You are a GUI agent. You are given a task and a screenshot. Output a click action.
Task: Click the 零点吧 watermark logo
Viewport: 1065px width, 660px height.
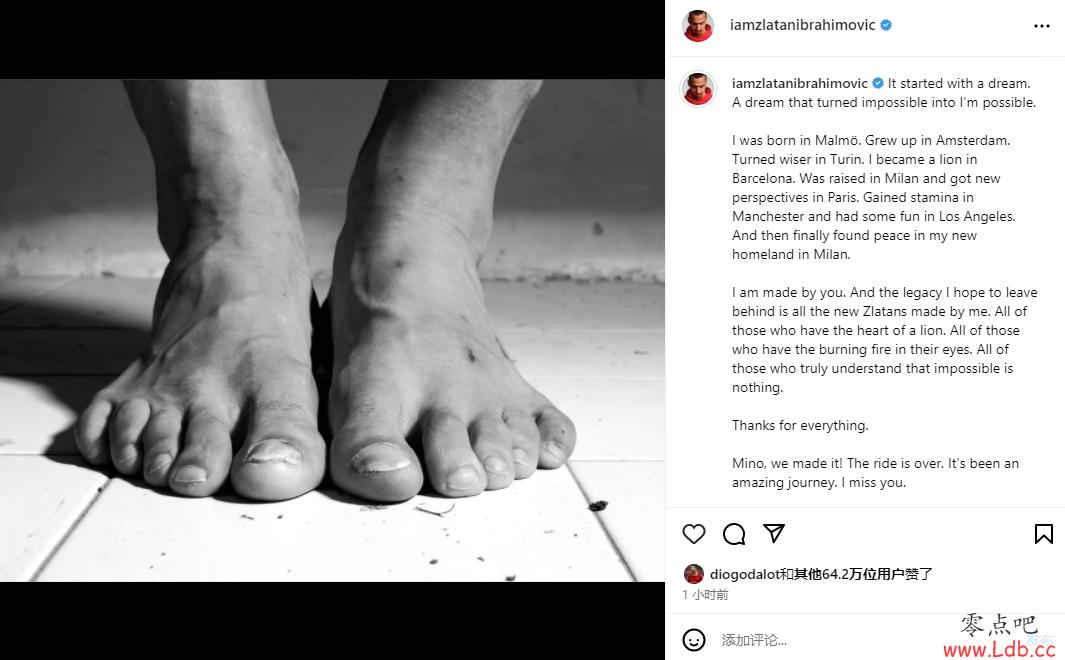pyautogui.click(x=998, y=624)
